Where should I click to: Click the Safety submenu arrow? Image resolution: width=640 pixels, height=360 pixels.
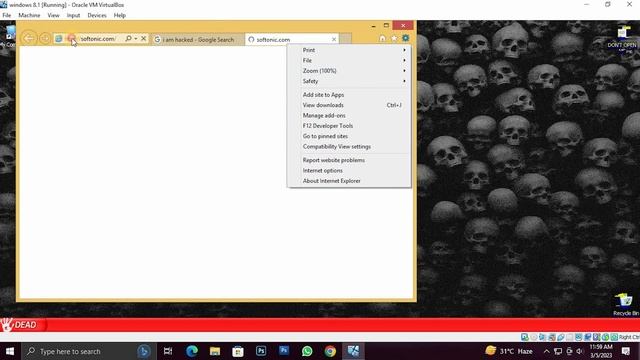(x=404, y=81)
